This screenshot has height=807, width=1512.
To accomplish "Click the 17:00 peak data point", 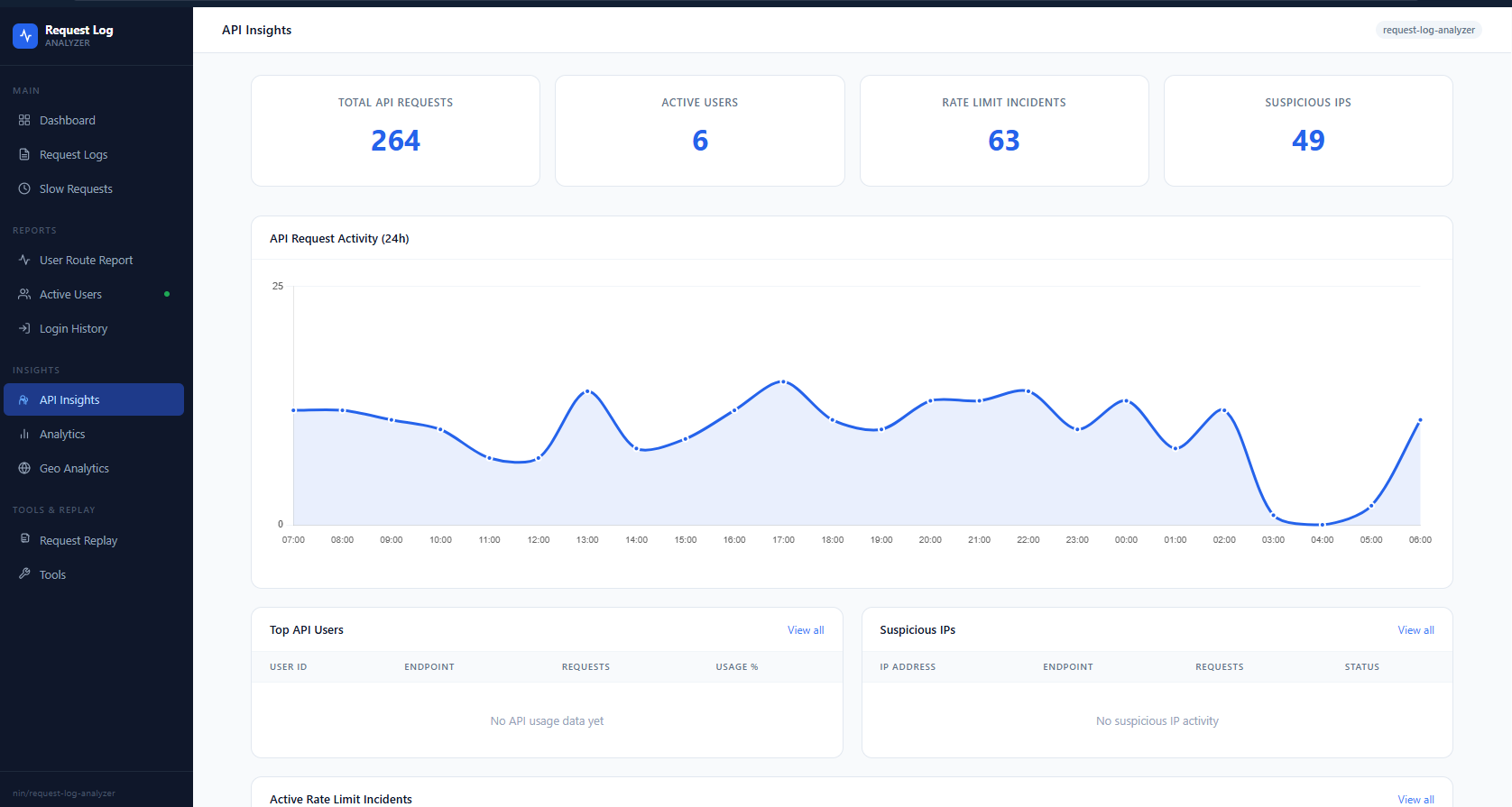I will (x=783, y=382).
